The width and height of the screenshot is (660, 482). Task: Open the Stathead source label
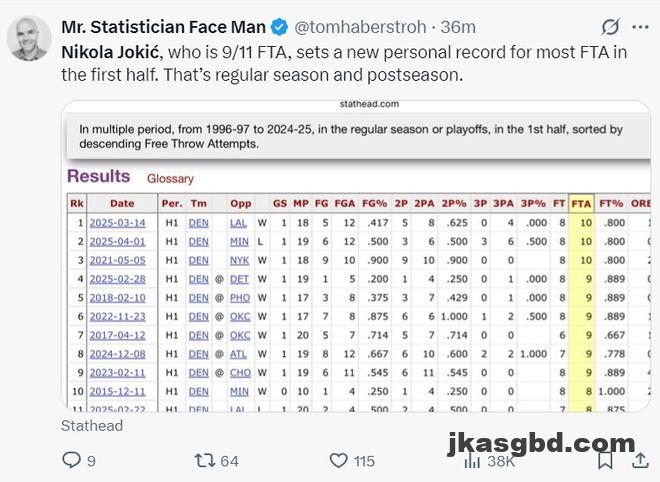[x=92, y=426]
